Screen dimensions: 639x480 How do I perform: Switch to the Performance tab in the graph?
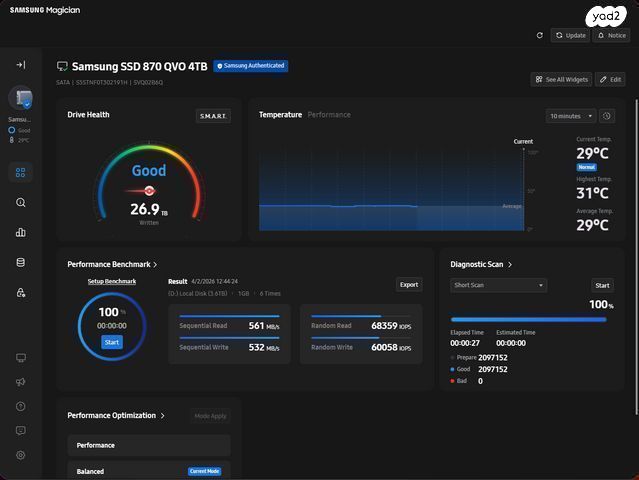(329, 115)
